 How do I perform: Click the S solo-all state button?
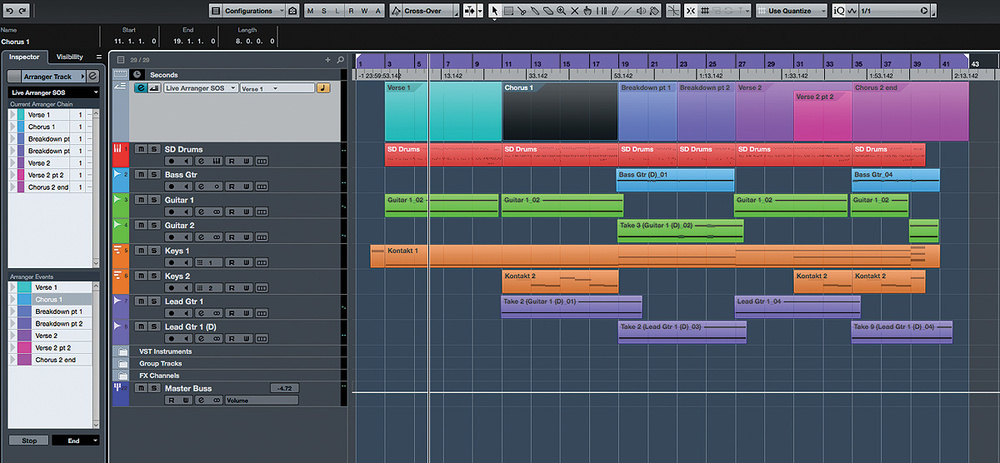coord(324,11)
